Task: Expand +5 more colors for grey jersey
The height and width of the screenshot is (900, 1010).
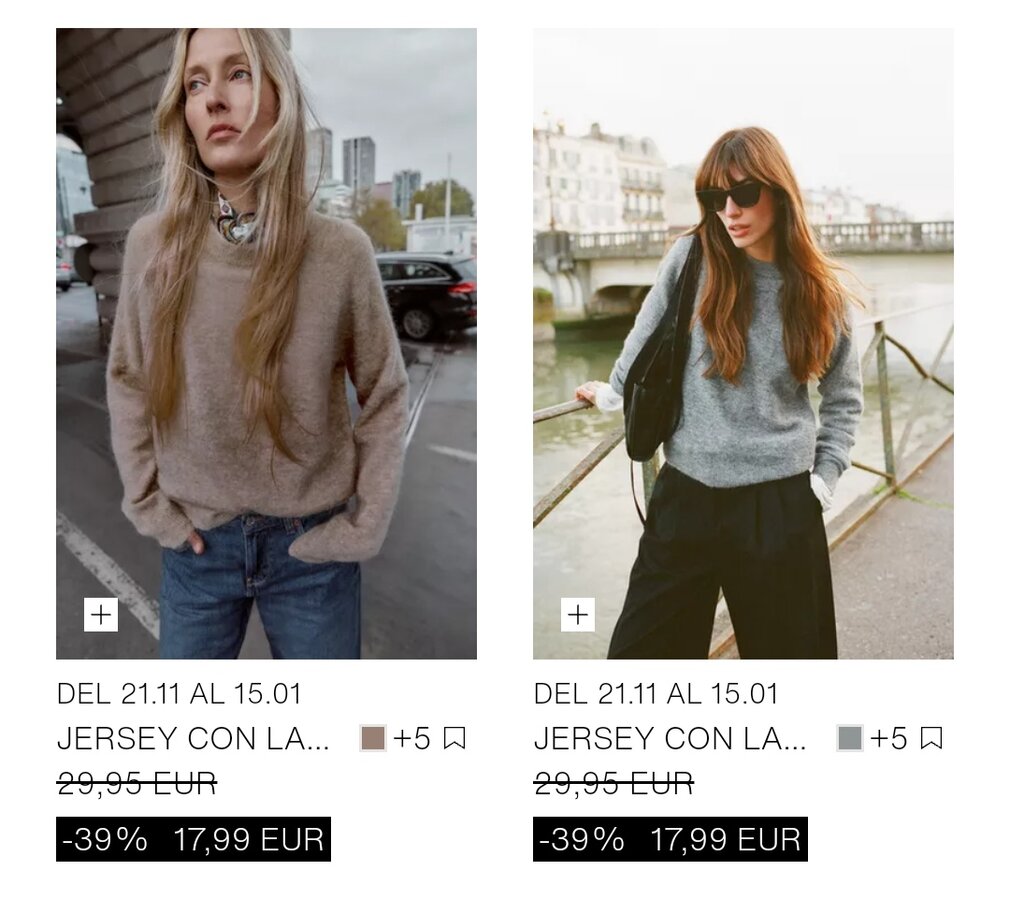Action: (x=888, y=738)
